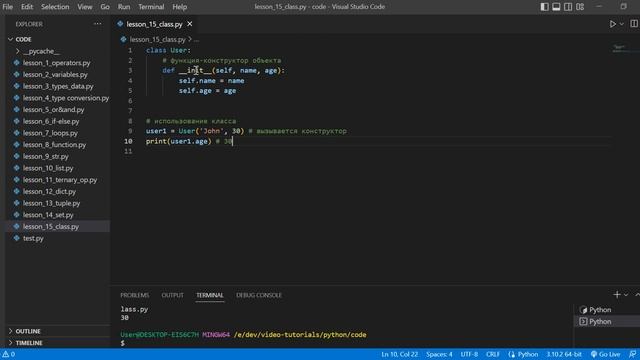The height and width of the screenshot is (360, 640).
Task: Open breadcrumb ellipsis symbol picker
Action: click(197, 40)
